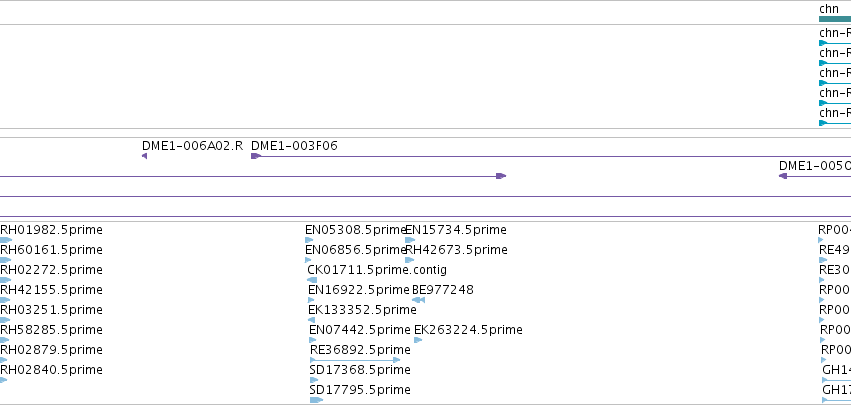Image resolution: width=851 pixels, height=405 pixels.
Task: Click the RH01982.5prime arrow glyph
Action: (6, 240)
